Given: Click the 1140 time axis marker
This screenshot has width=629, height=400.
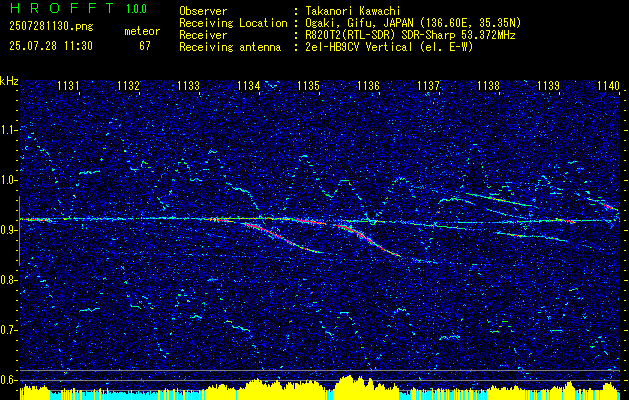Looking at the screenshot, I should click(609, 85).
